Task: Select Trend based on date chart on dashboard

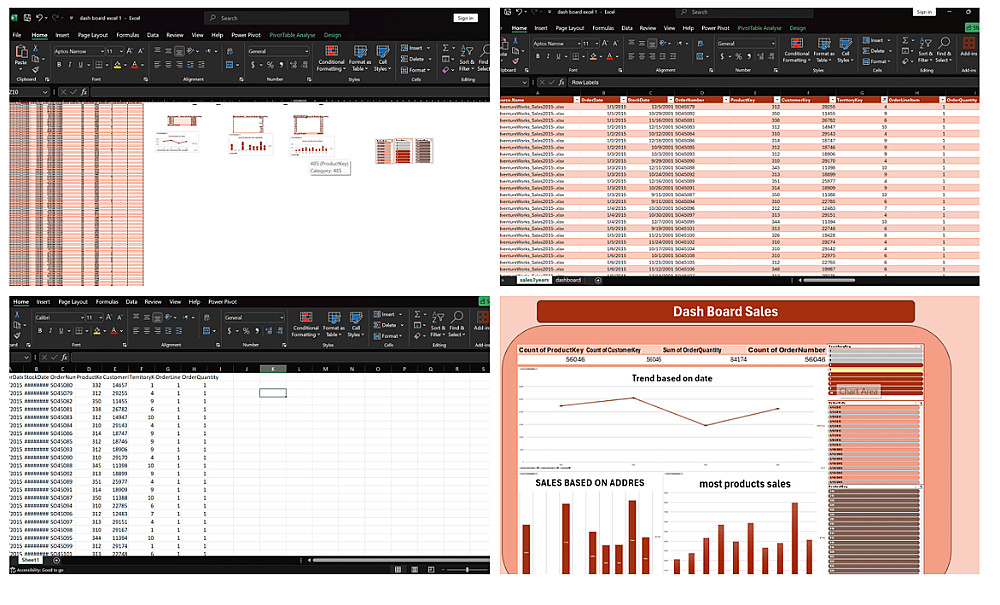Action: 672,419
